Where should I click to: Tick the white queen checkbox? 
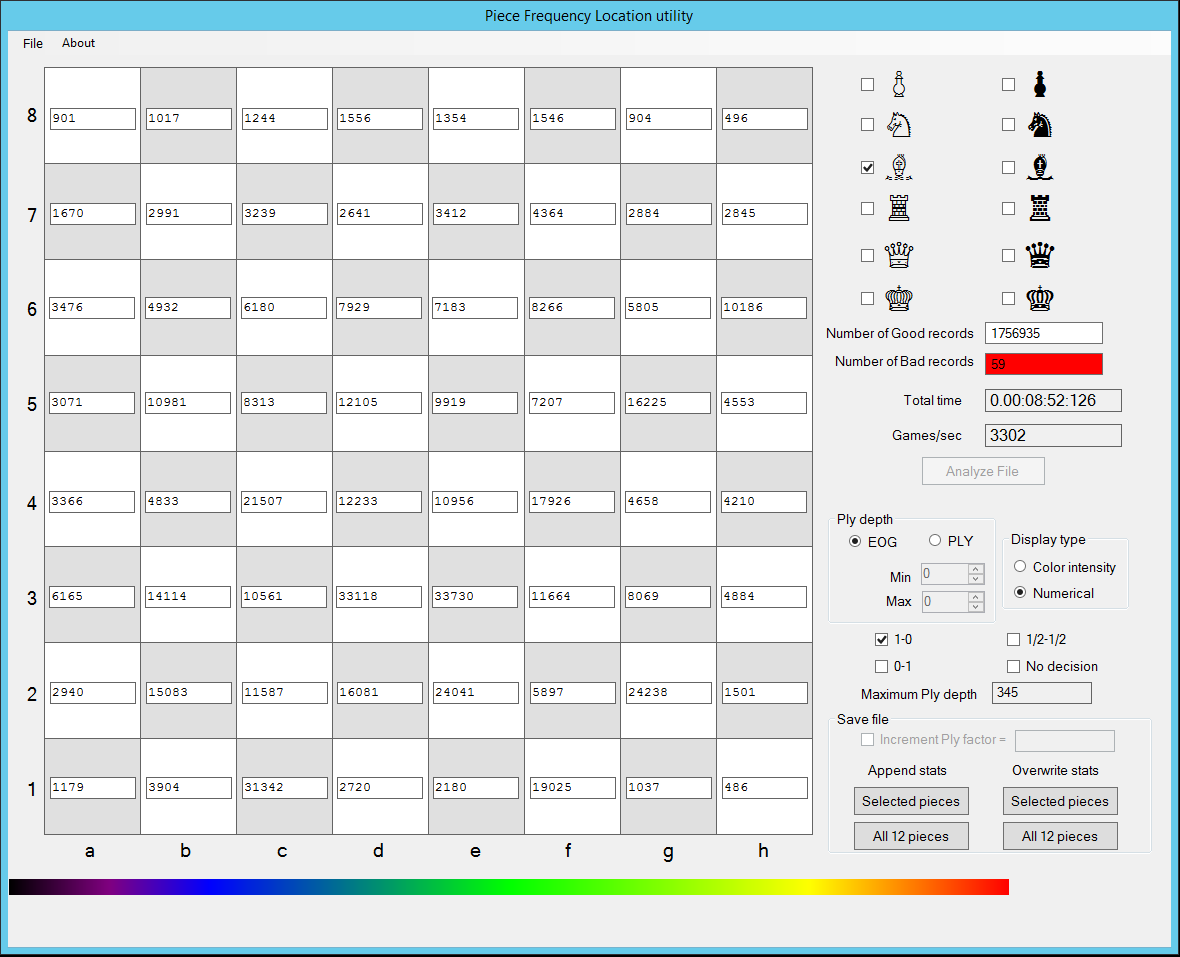[868, 256]
